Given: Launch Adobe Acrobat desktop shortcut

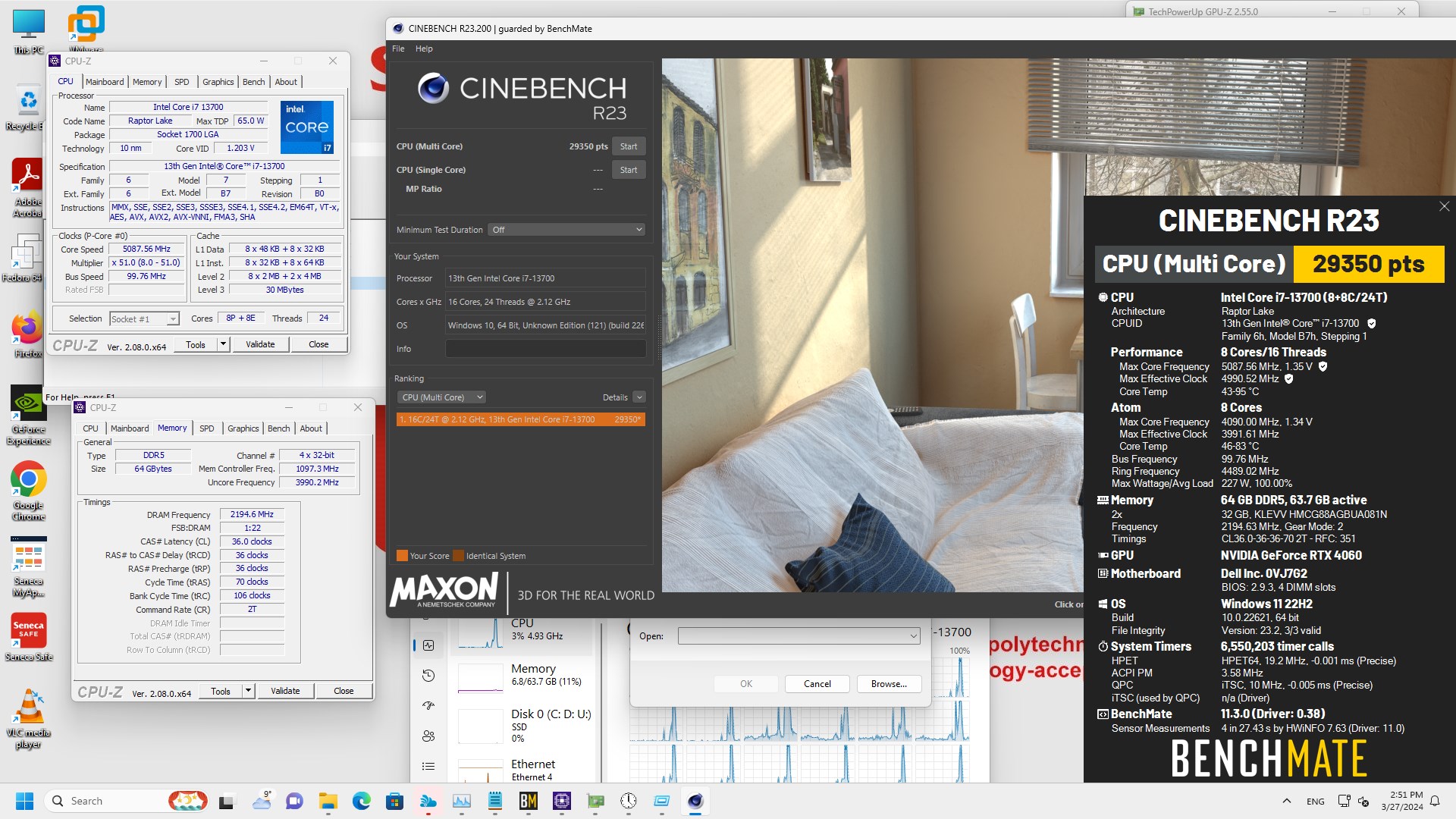Looking at the screenshot, I should 28,188.
